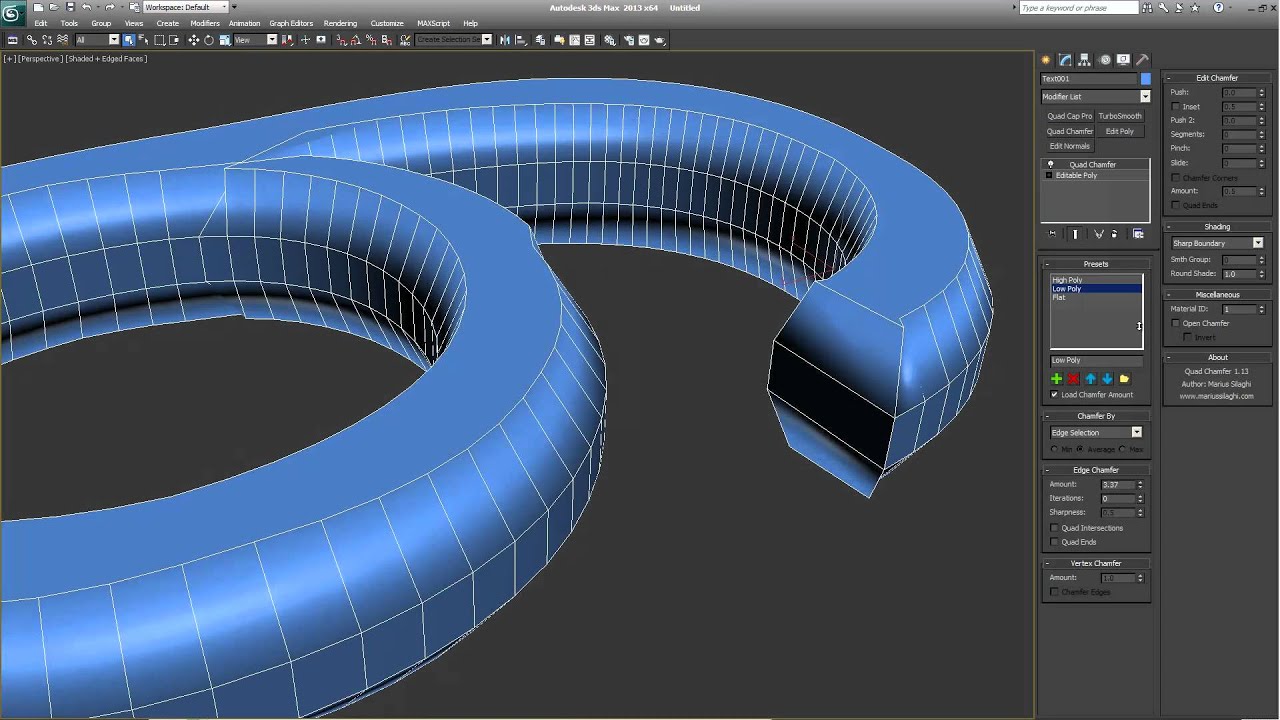Click the Align tool icon
1280x720 pixels.
[x=521, y=40]
